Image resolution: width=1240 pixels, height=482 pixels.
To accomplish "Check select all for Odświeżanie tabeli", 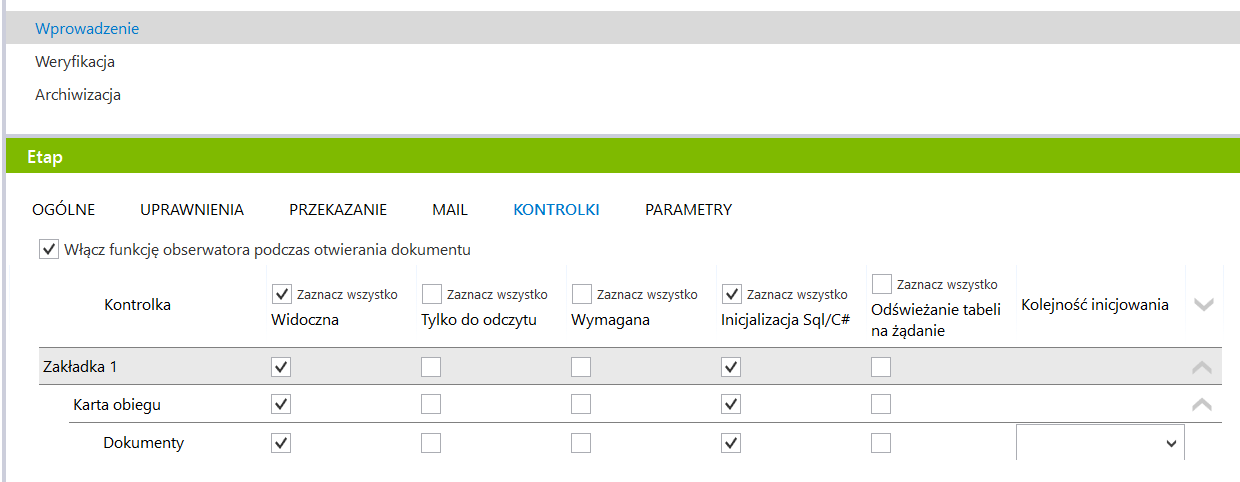I will point(881,284).
